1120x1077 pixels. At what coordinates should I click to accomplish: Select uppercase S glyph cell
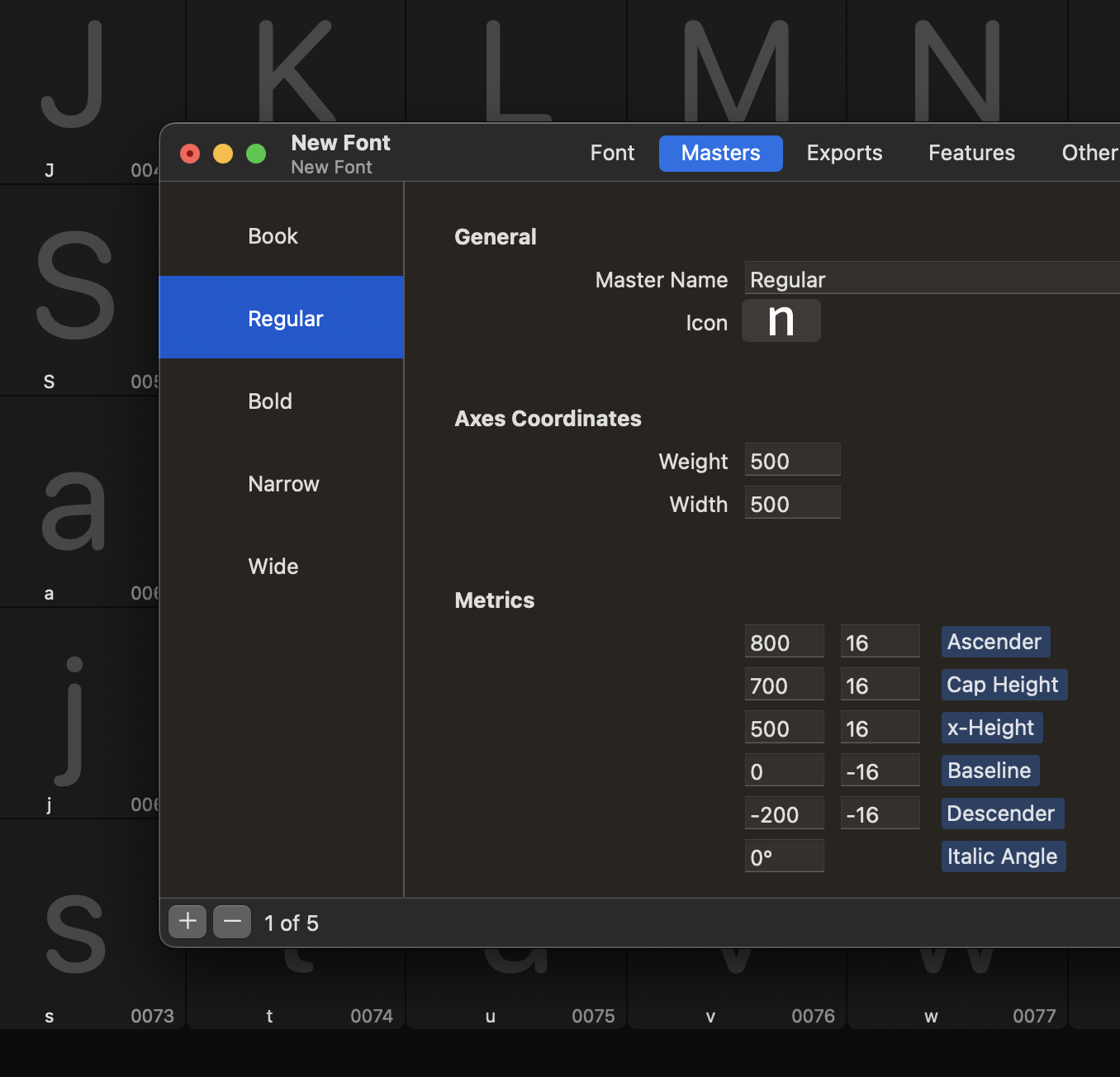tap(78, 289)
